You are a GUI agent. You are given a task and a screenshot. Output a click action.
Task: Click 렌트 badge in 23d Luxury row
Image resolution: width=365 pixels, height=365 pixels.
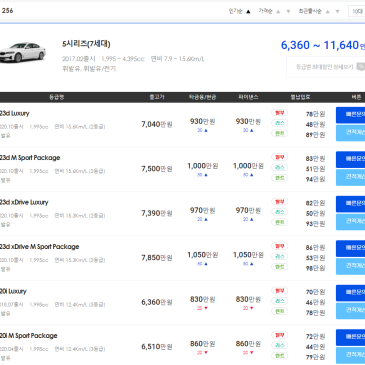279,133
